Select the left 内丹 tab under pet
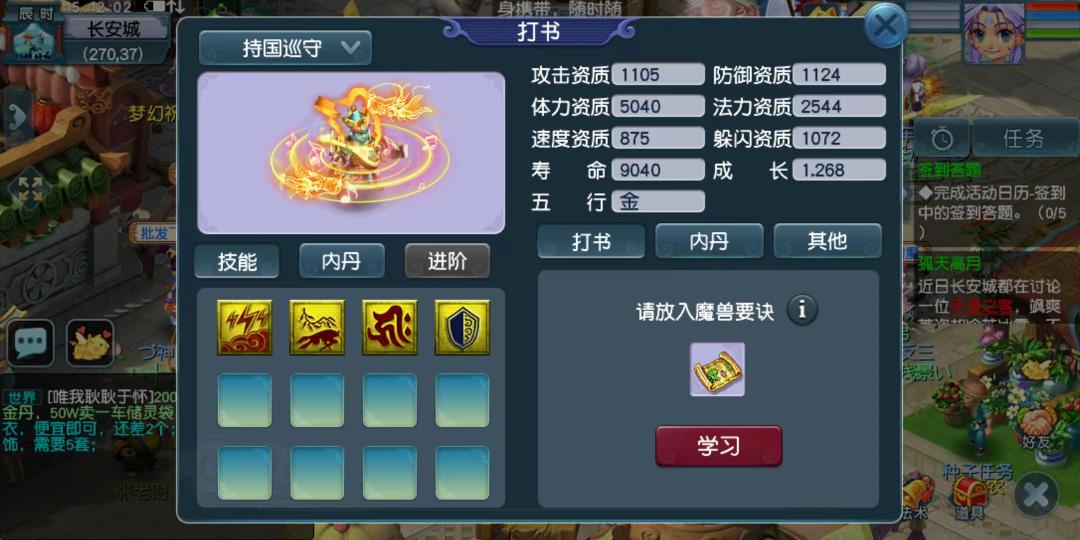The height and width of the screenshot is (540, 1080). tap(342, 261)
